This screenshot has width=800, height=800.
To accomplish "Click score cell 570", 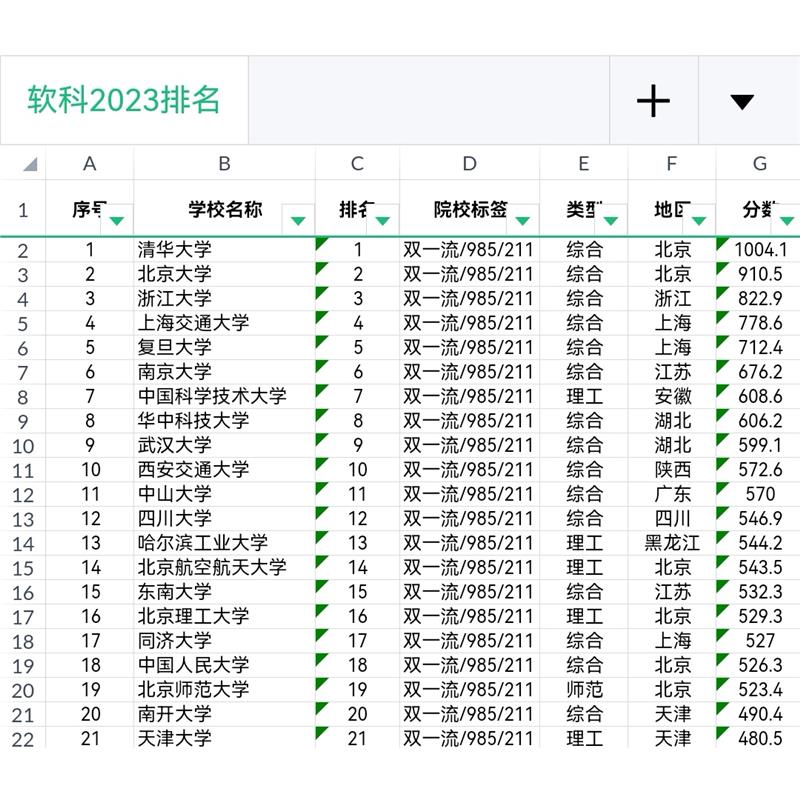I will point(759,494).
